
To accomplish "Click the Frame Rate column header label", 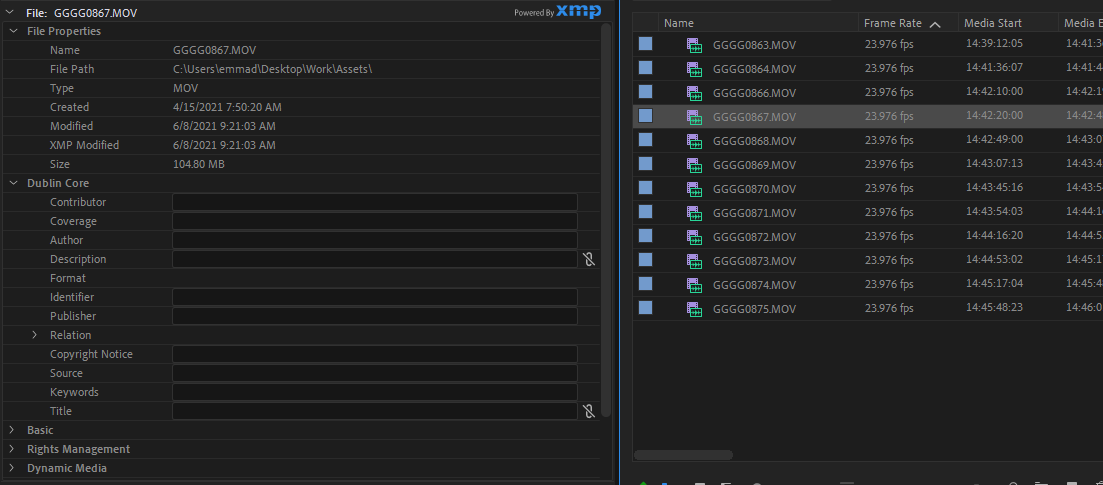I will [x=893, y=23].
